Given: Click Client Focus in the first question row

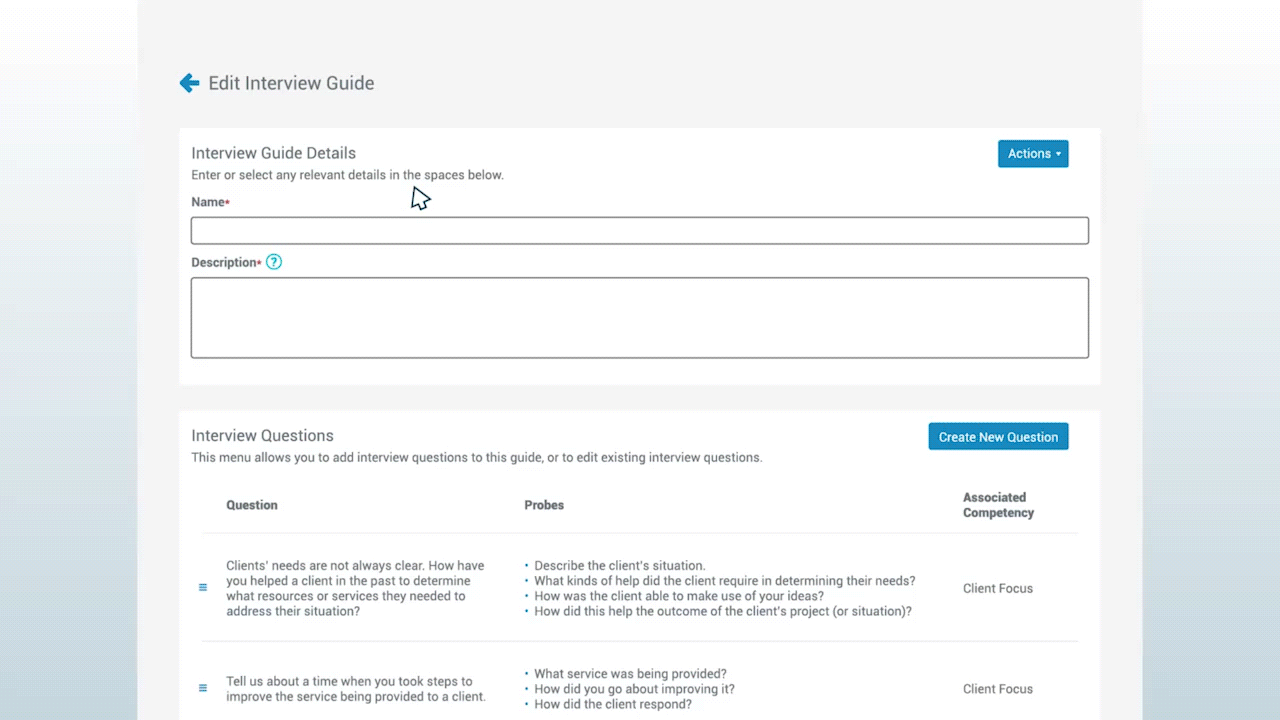Looking at the screenshot, I should (997, 588).
